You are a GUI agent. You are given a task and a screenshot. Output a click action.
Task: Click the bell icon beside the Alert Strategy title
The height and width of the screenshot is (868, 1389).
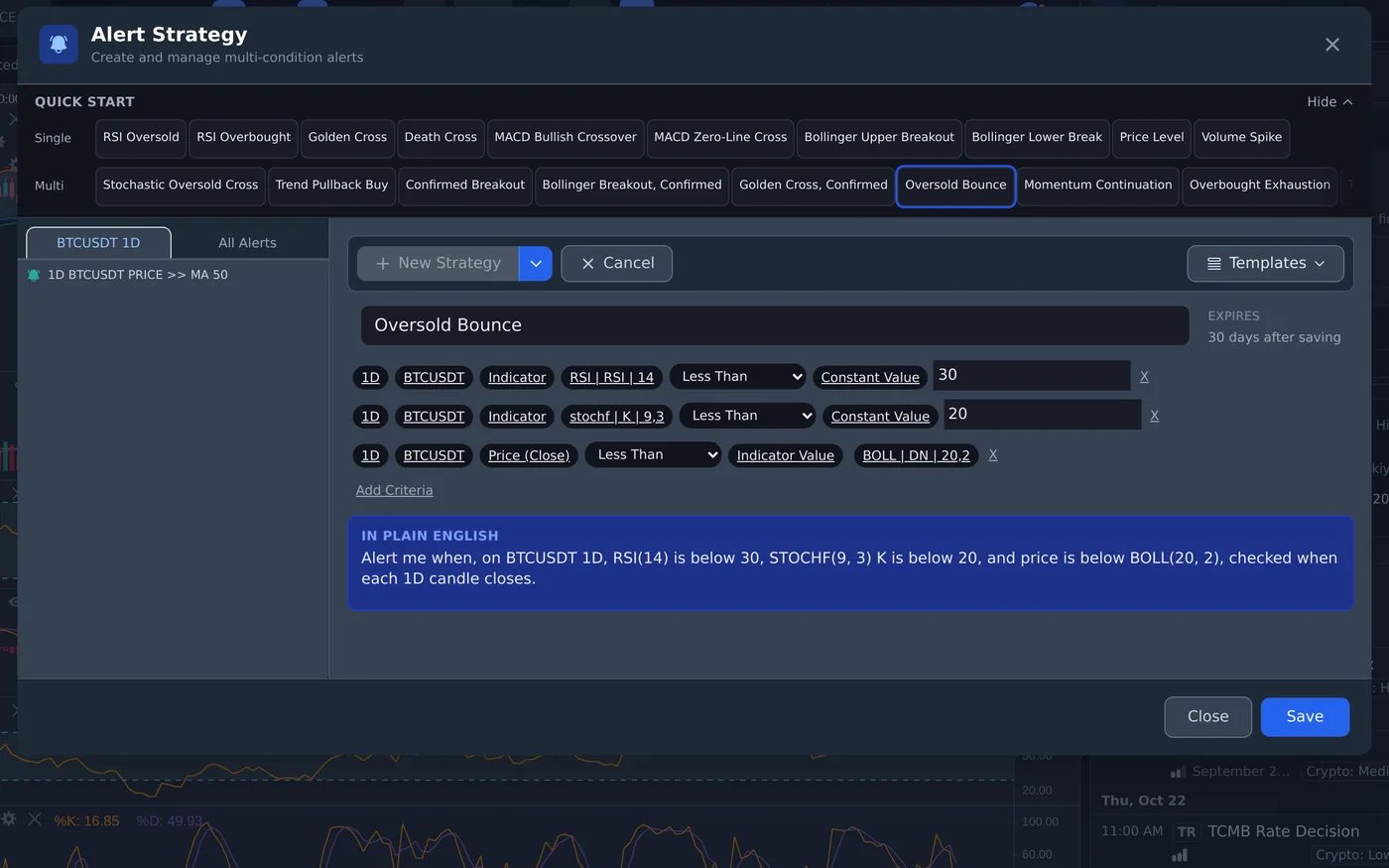coord(59,45)
